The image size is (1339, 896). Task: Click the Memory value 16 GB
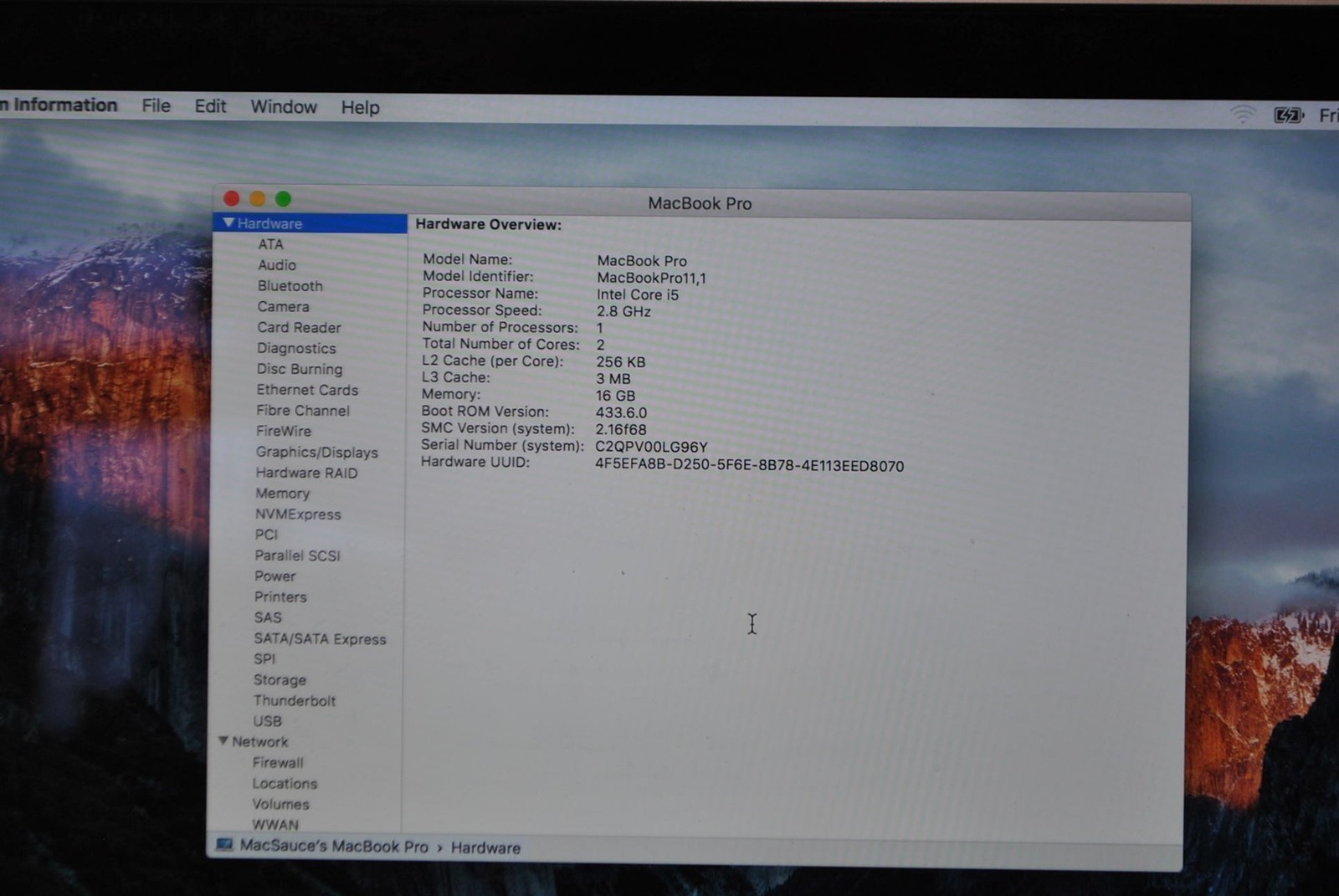point(615,396)
